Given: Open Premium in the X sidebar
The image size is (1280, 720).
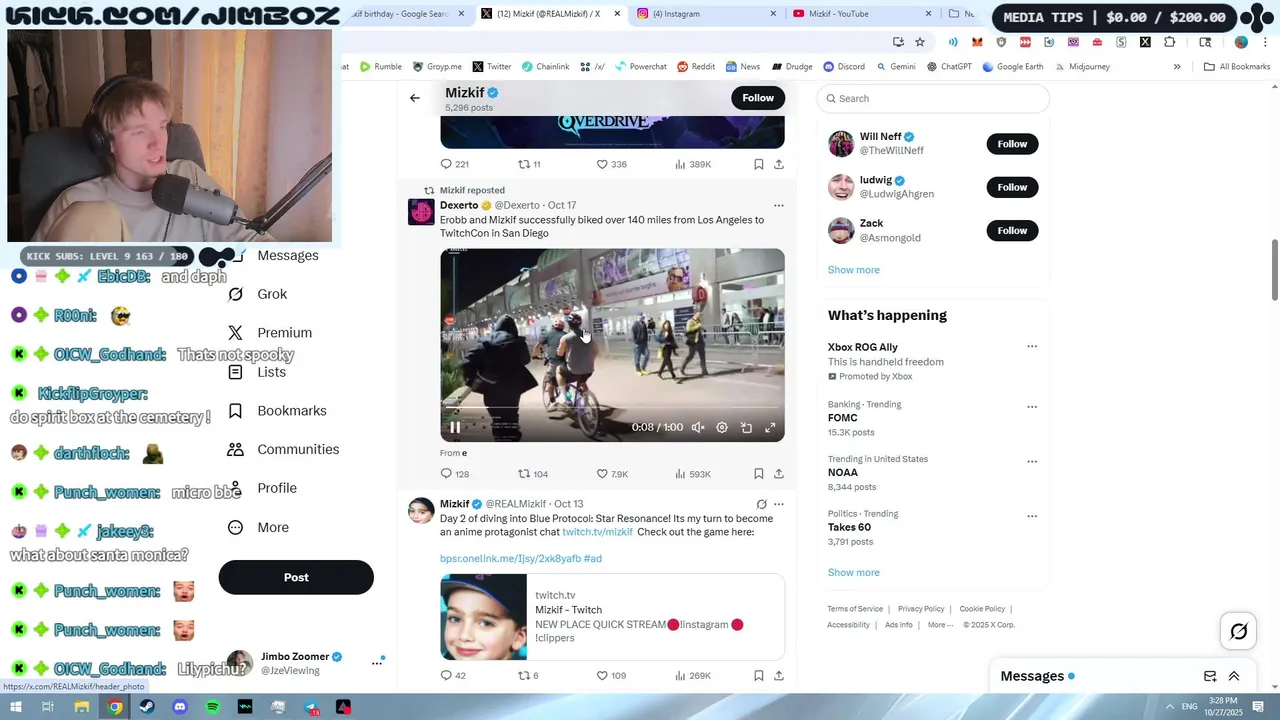Looking at the screenshot, I should [x=269, y=333].
